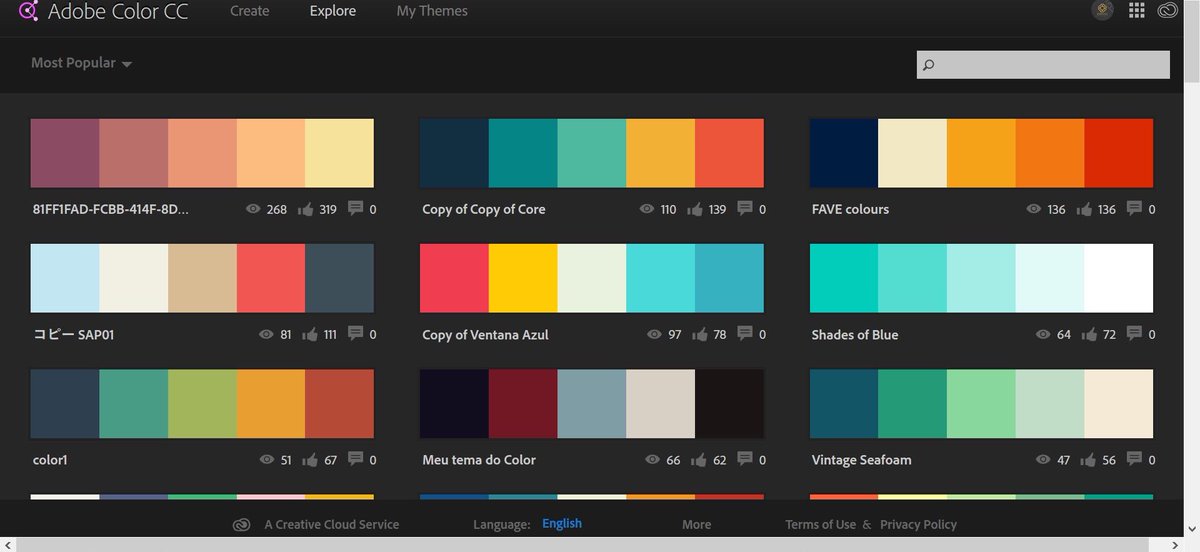The height and width of the screenshot is (552, 1200).
Task: Open comments icon for Copy of Copy of Core
Action: click(x=745, y=208)
